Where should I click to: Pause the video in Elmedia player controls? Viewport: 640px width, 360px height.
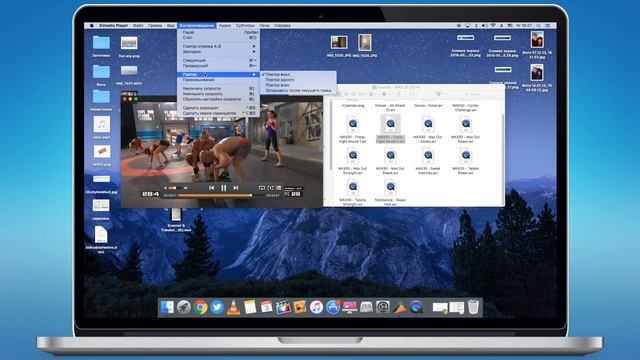tap(224, 188)
